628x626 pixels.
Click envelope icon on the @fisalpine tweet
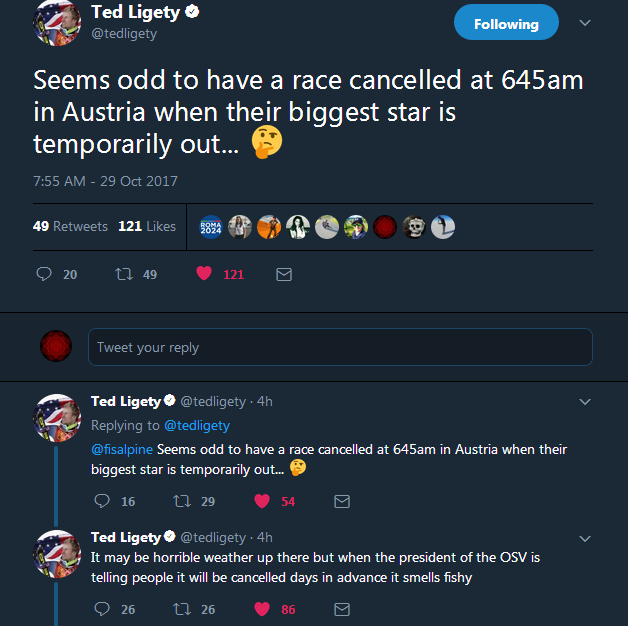pos(342,501)
